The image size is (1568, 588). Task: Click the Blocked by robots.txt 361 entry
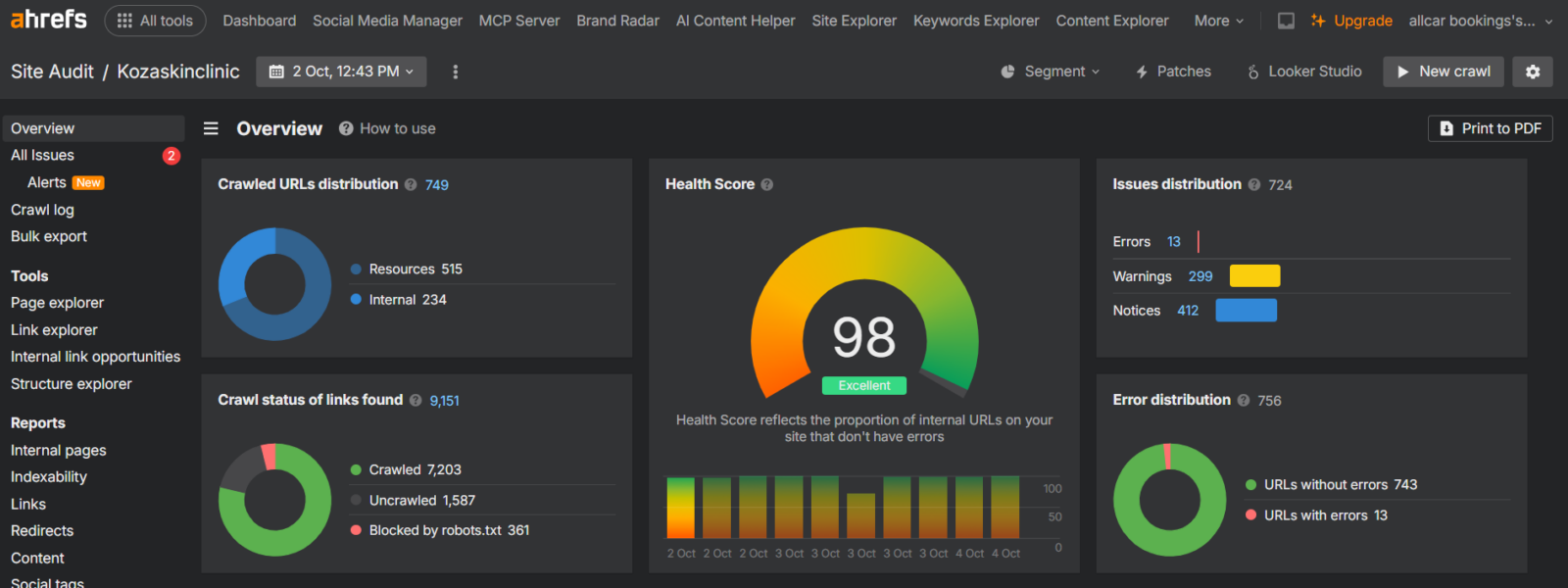[x=440, y=530]
